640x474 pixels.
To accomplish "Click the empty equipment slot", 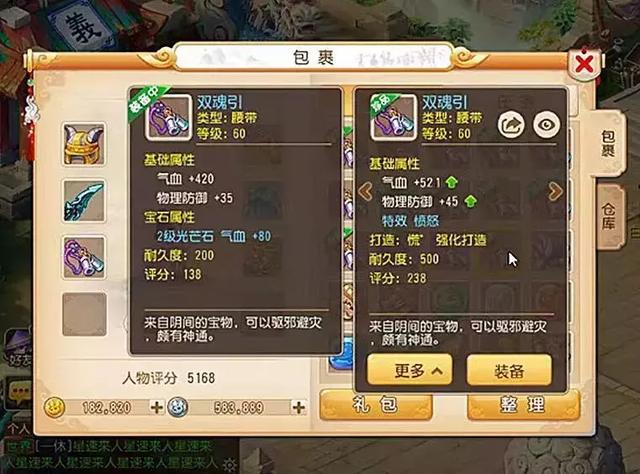I will 84,314.
